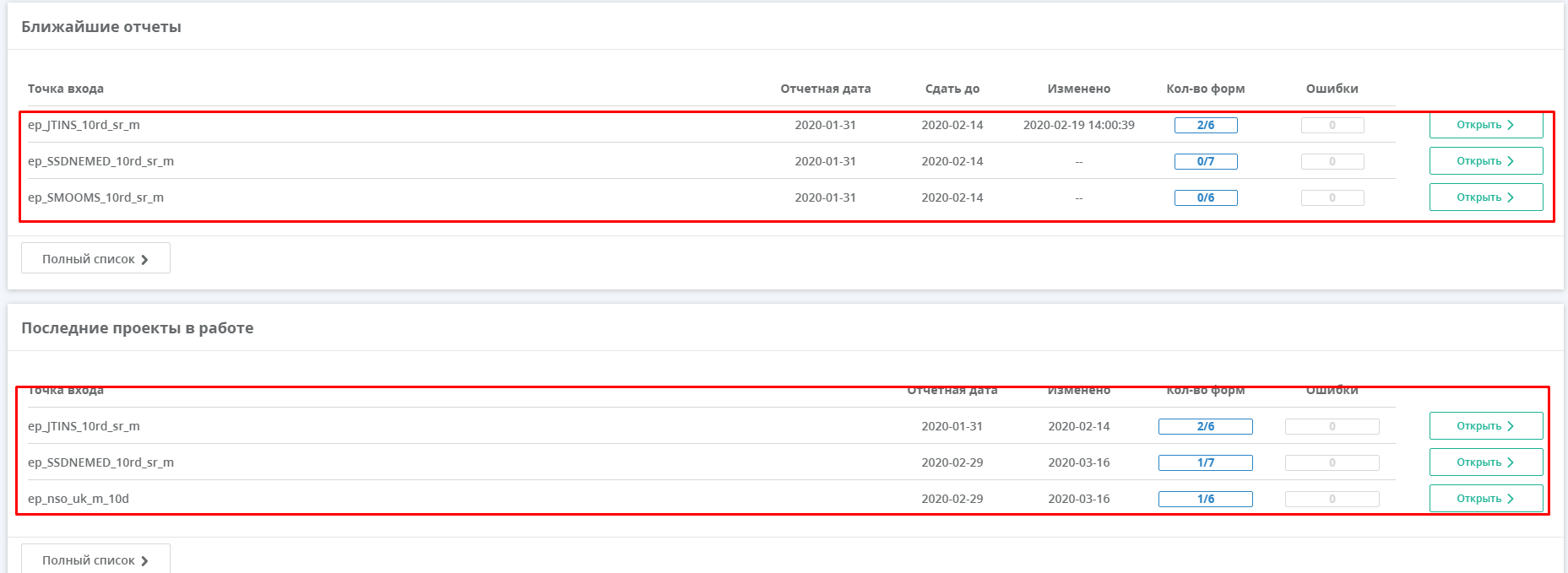Image resolution: width=1568 pixels, height=573 pixels.
Task: Click Отчетная дата header in Ближайшие отчеты
Action: click(825, 89)
